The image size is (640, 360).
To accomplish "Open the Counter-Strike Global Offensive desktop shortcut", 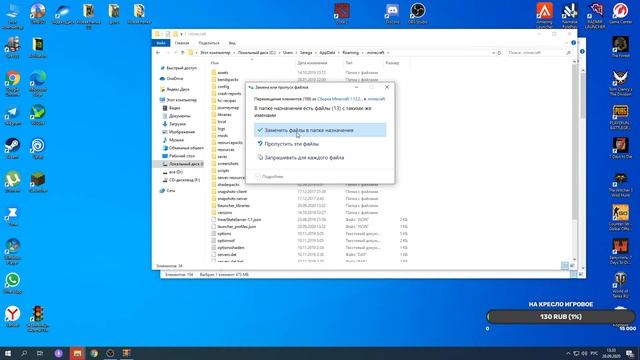I will click(620, 218).
